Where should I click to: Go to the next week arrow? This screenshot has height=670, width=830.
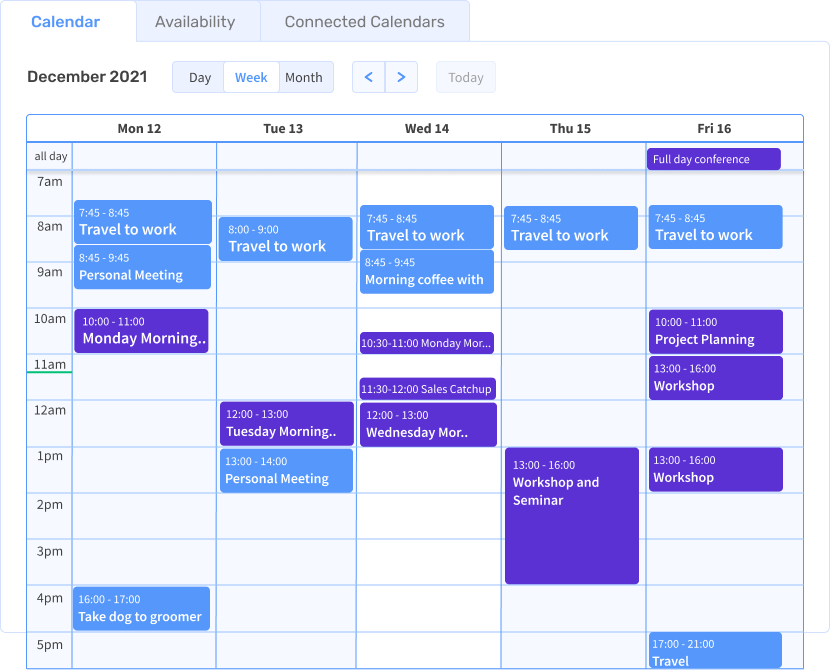[401, 77]
